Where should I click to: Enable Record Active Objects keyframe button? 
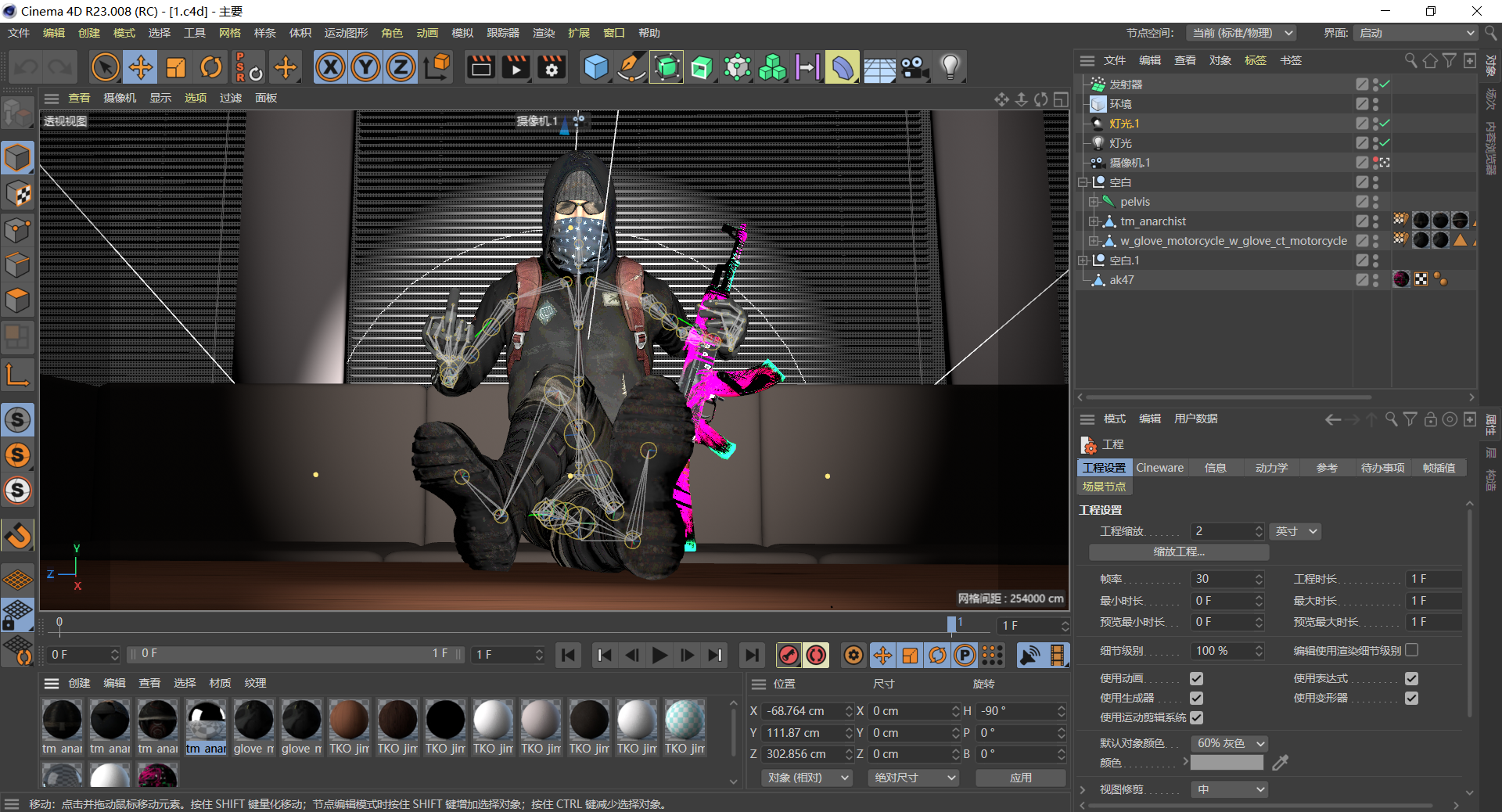click(x=789, y=655)
